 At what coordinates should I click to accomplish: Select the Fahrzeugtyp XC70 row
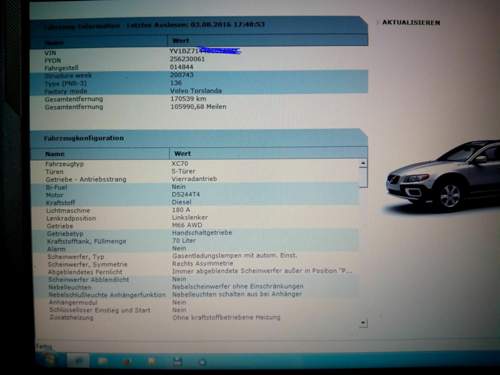(195, 164)
